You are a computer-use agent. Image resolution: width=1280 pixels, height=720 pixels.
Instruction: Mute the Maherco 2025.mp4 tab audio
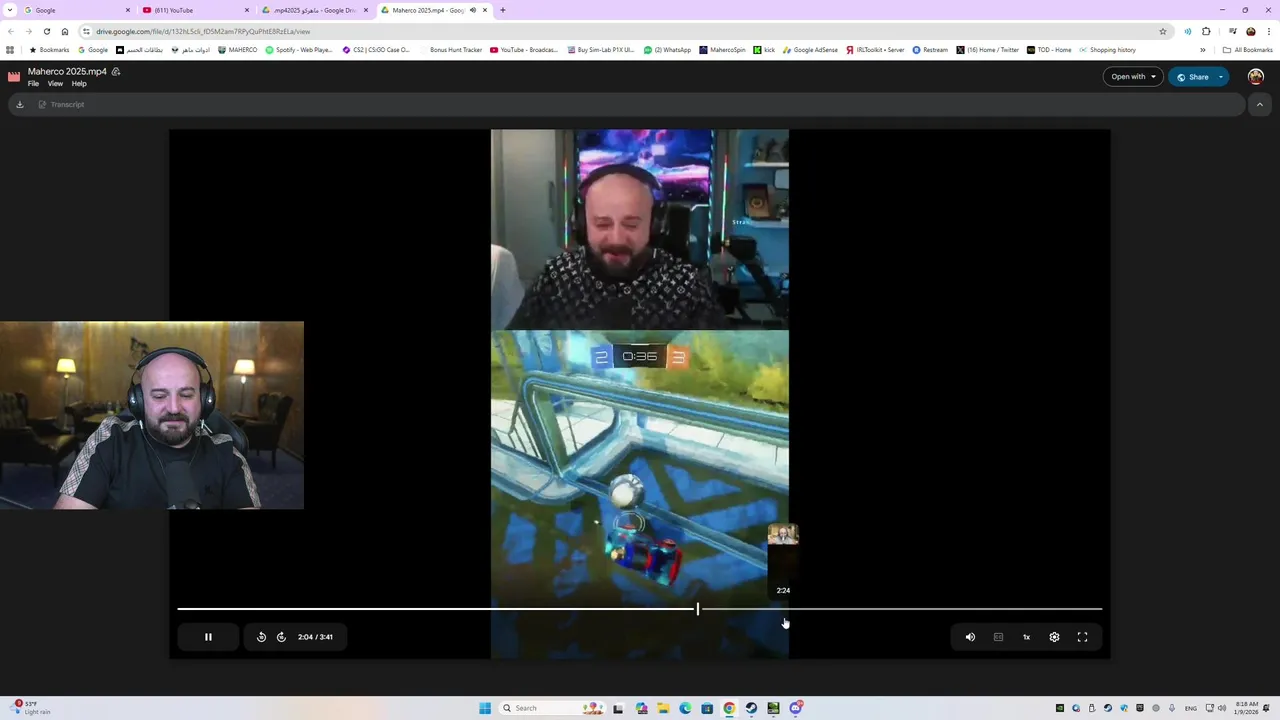(473, 10)
